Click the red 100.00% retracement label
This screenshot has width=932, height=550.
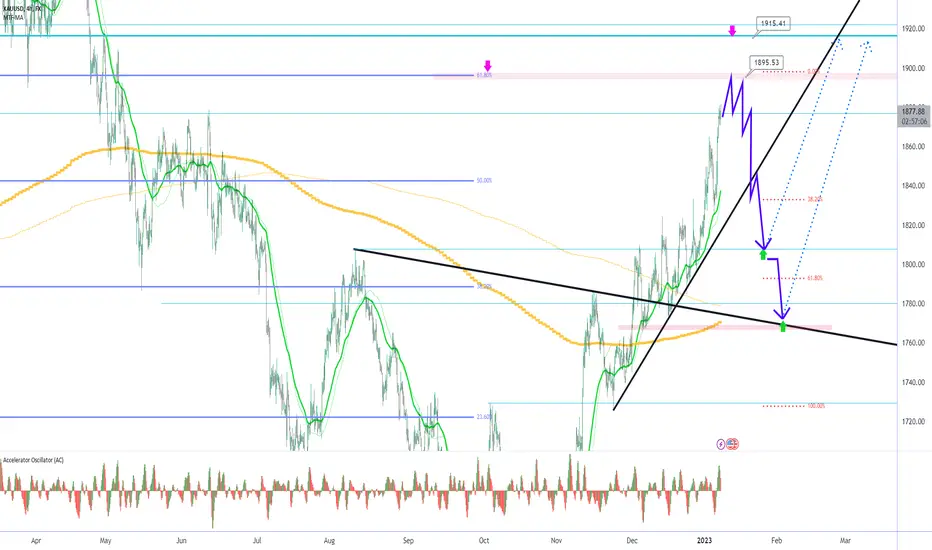click(816, 406)
